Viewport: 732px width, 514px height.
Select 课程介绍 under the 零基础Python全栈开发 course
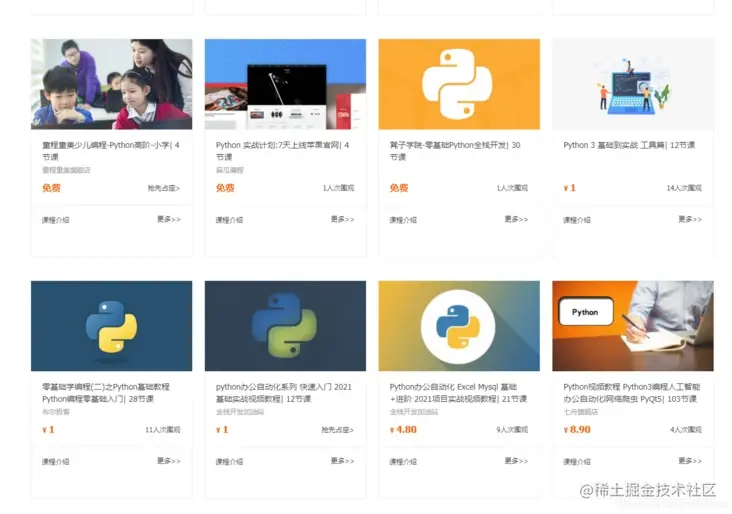pyautogui.click(x=403, y=220)
